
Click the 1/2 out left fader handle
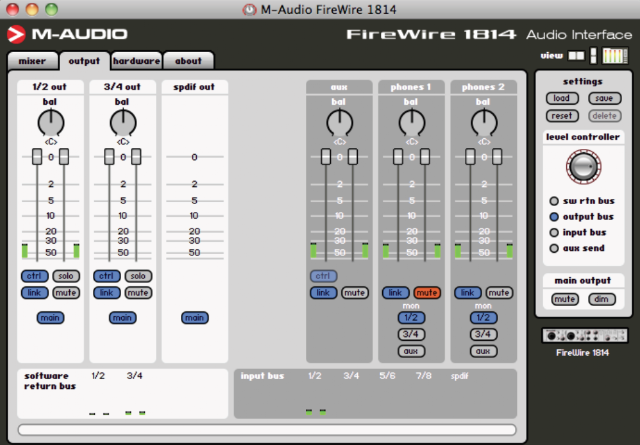pos(37,157)
